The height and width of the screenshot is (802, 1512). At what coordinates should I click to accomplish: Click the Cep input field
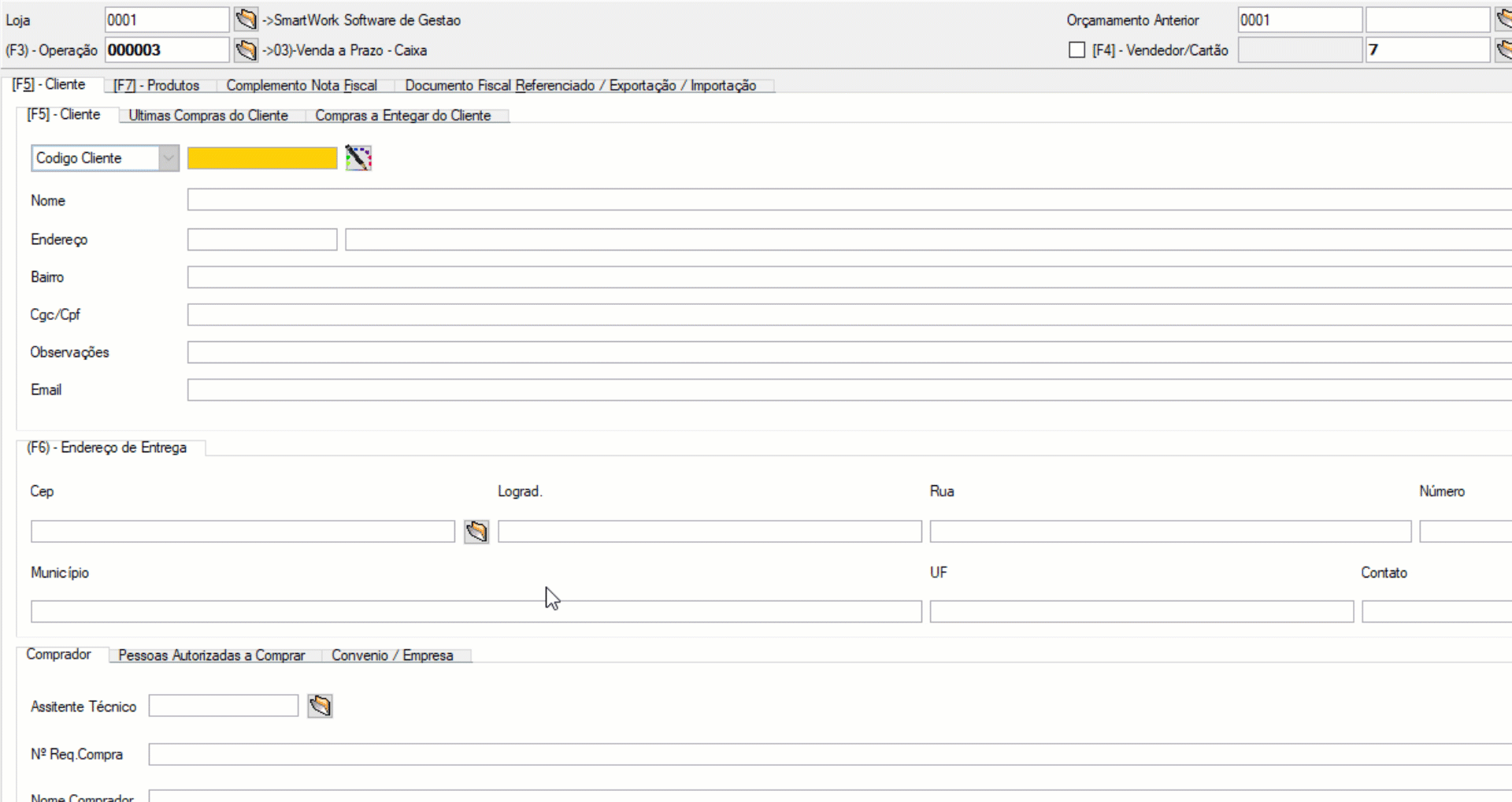(x=243, y=532)
